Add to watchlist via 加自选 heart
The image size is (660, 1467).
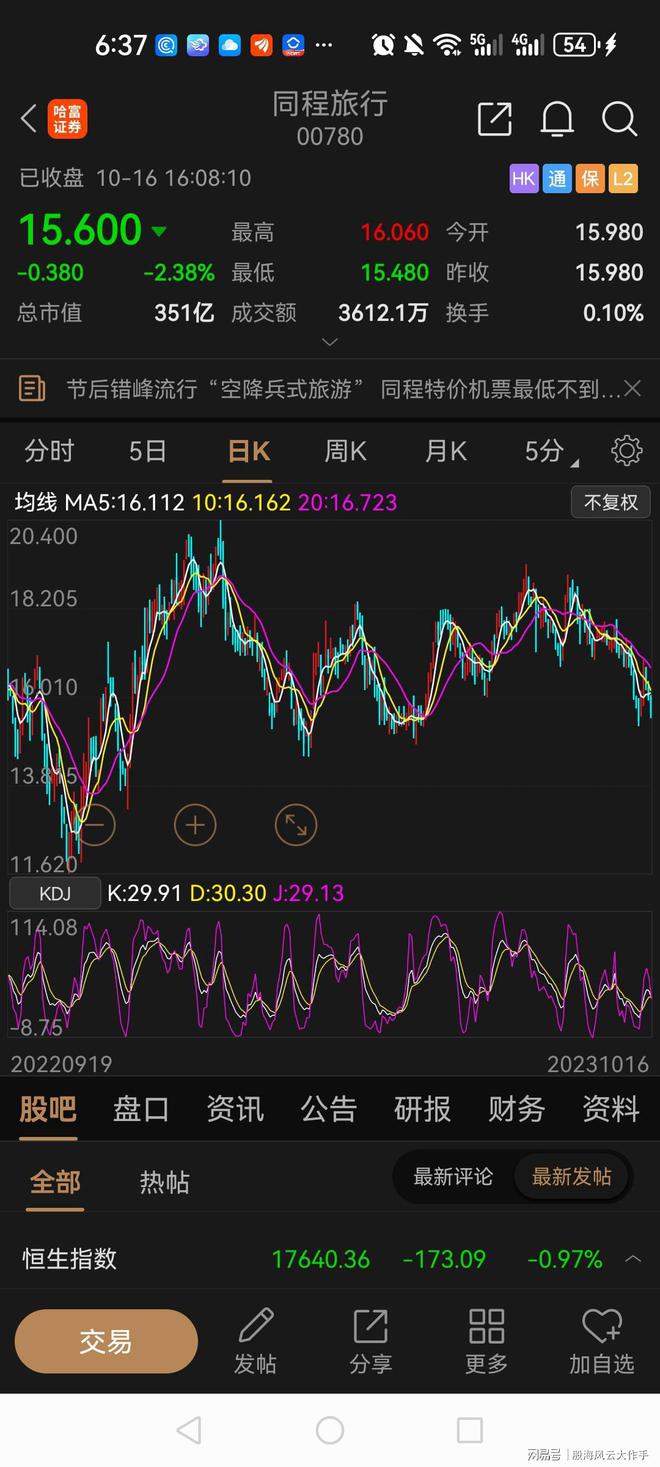[x=602, y=1342]
